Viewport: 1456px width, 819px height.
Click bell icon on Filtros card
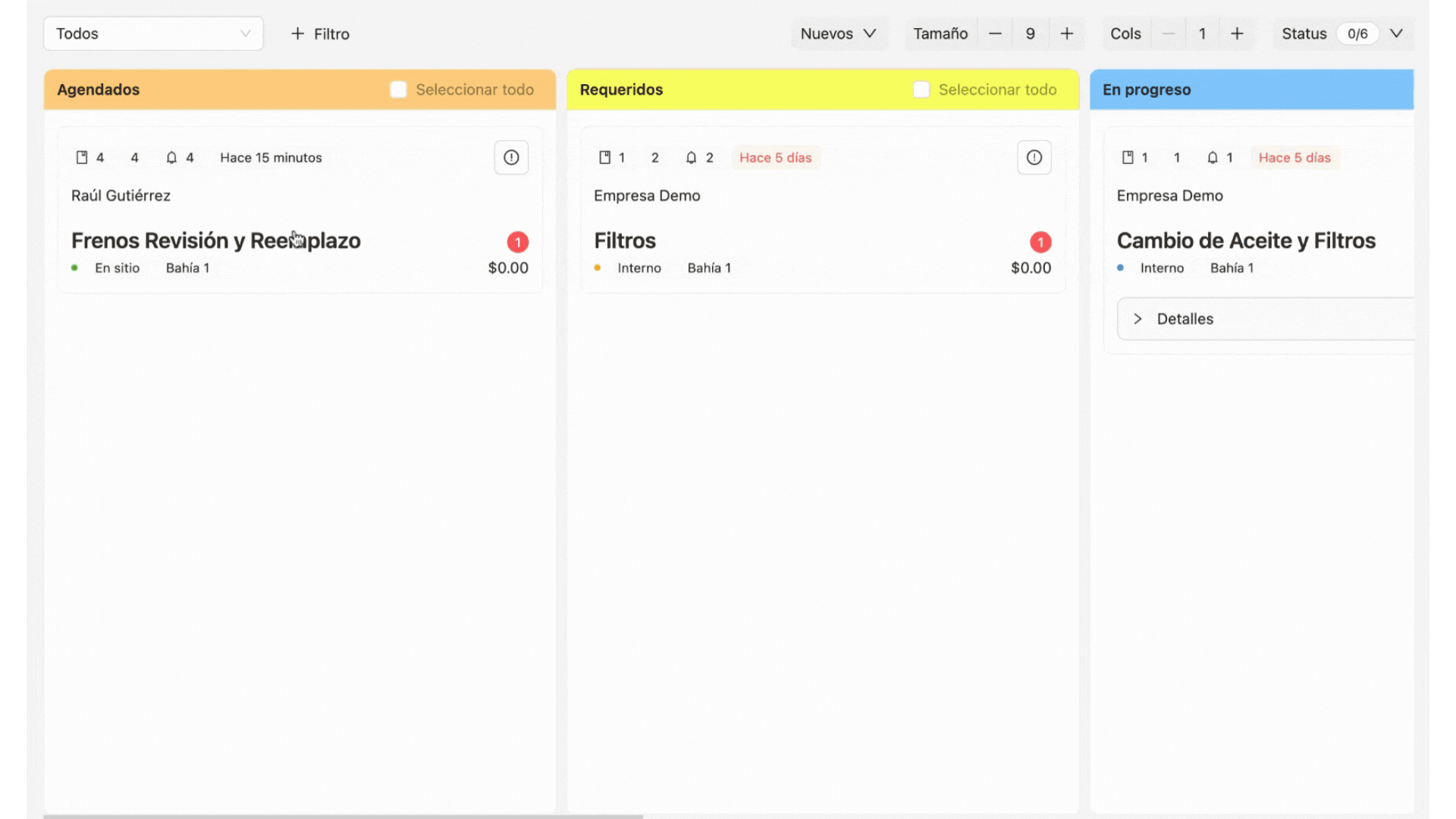pyautogui.click(x=691, y=158)
